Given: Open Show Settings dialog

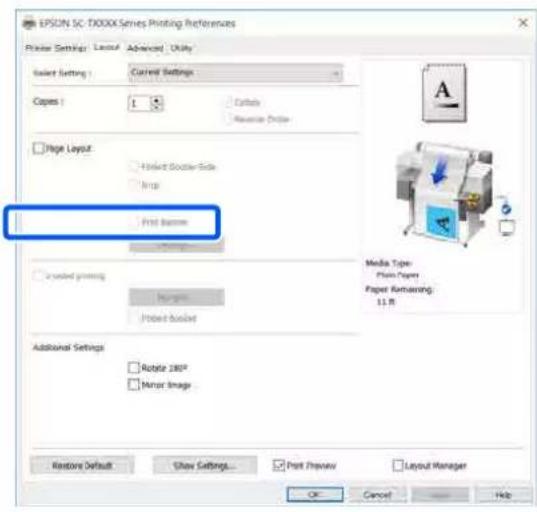Looking at the screenshot, I should pos(205,465).
